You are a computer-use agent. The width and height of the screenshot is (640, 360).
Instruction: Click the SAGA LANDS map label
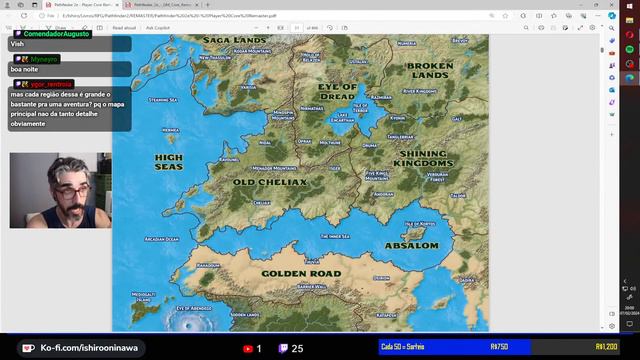234,40
